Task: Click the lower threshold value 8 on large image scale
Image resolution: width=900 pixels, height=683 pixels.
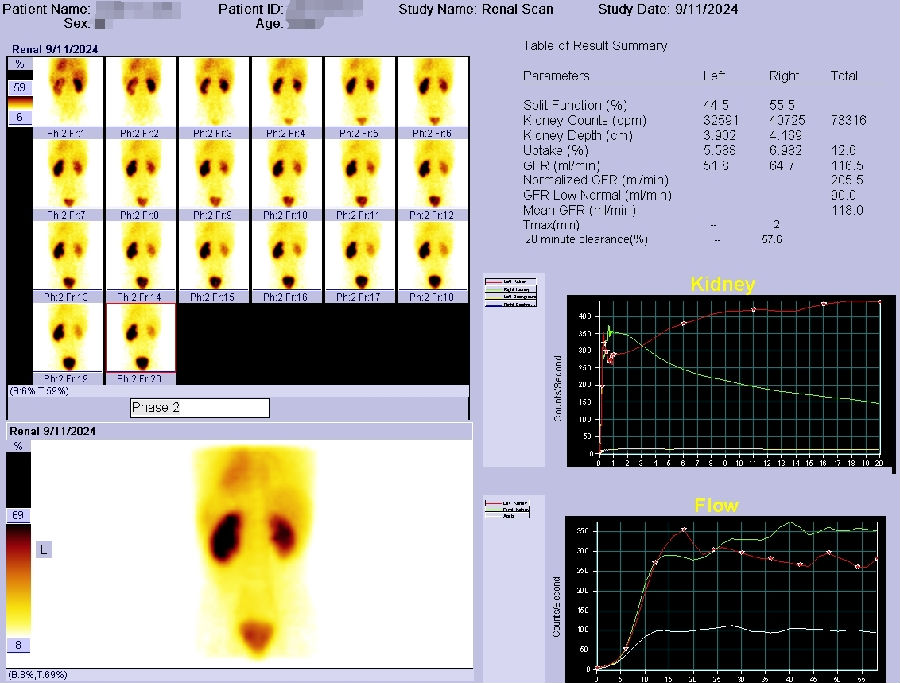Action: (17, 645)
